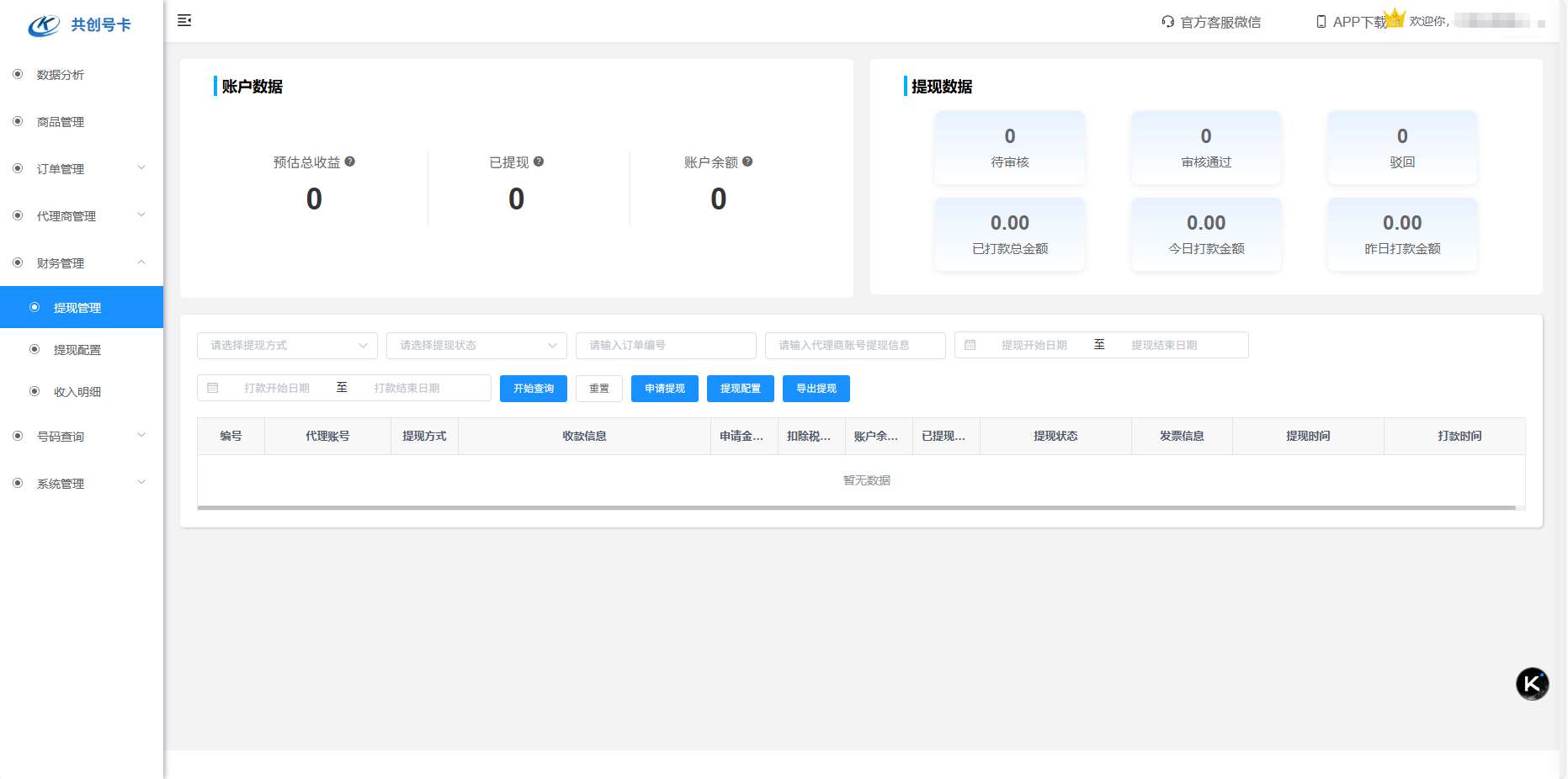Click the 共创号卡 logo

pos(80,25)
